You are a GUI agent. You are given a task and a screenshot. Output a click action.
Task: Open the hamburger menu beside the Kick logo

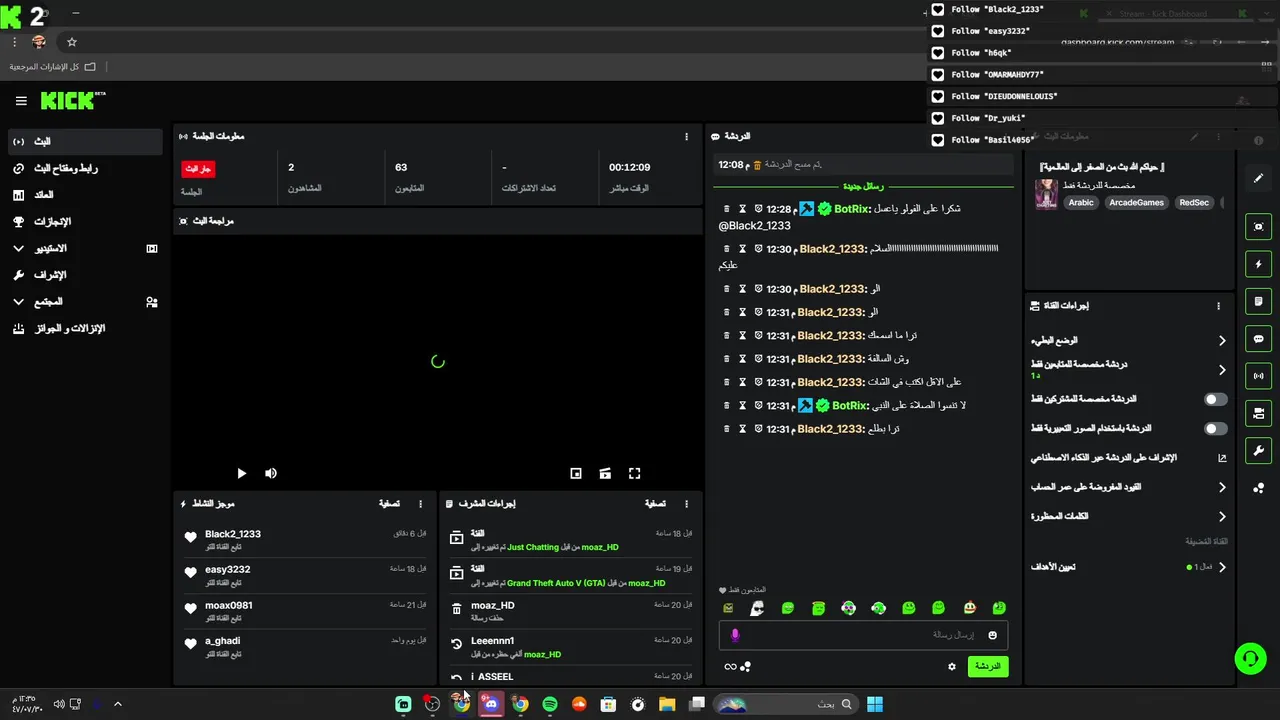coord(21,101)
